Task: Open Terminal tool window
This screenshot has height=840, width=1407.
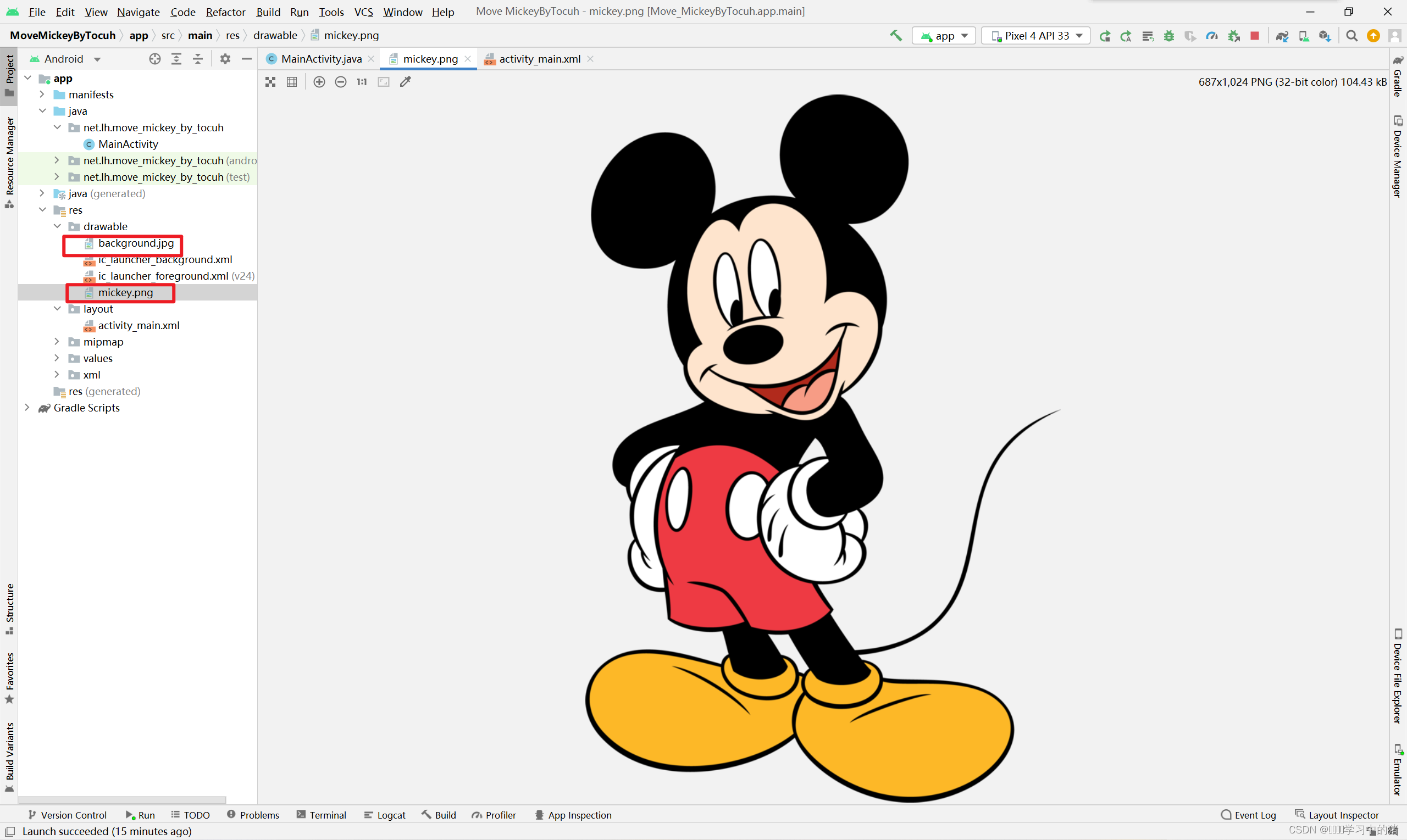Action: coord(322,815)
